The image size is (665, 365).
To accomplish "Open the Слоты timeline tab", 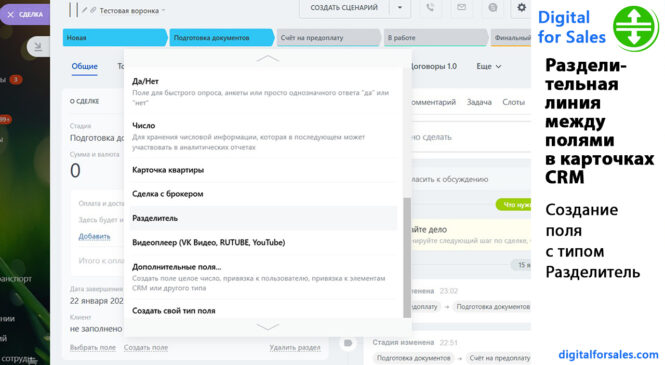I will tap(514, 102).
